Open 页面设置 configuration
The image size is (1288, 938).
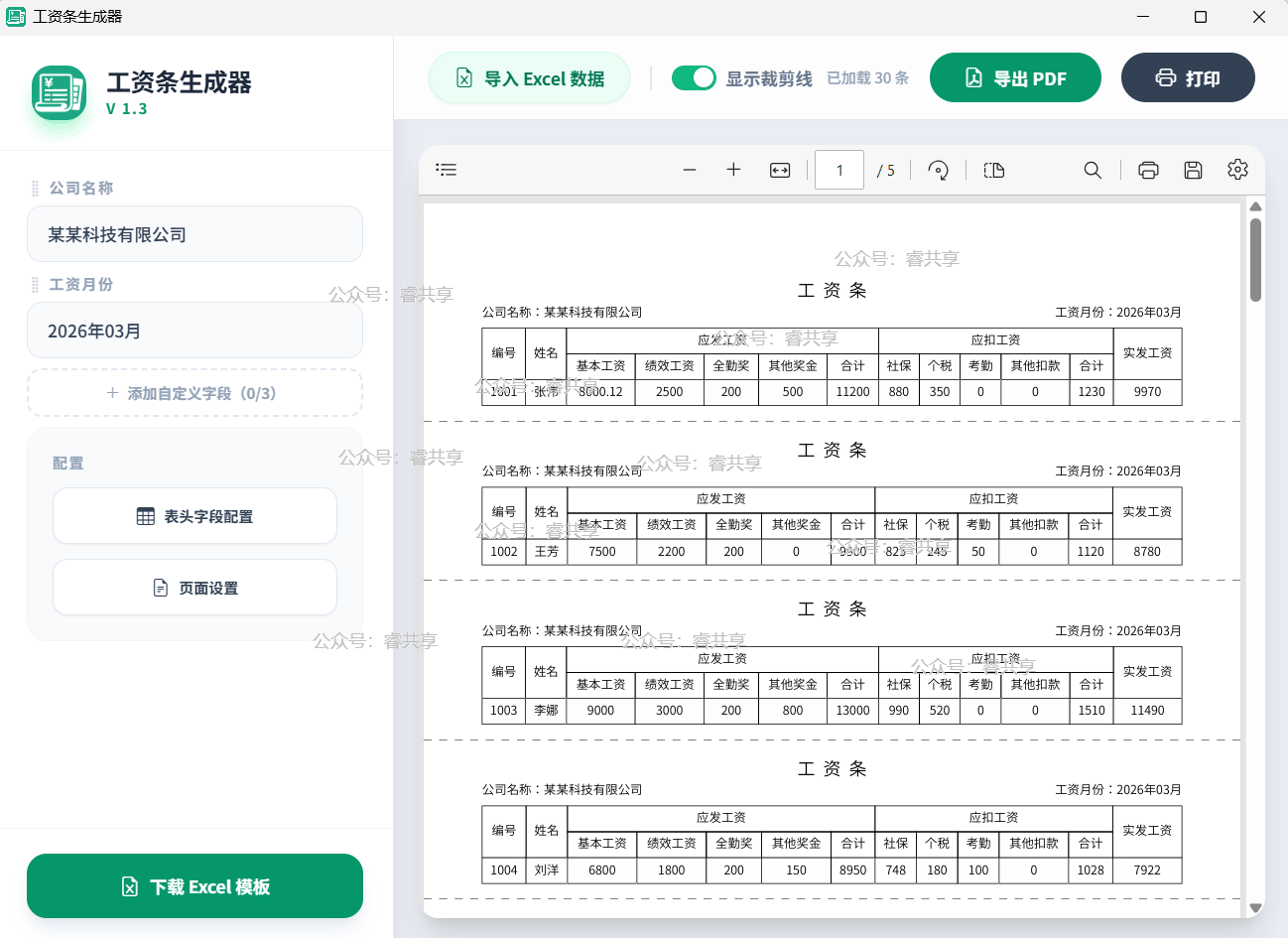[194, 588]
